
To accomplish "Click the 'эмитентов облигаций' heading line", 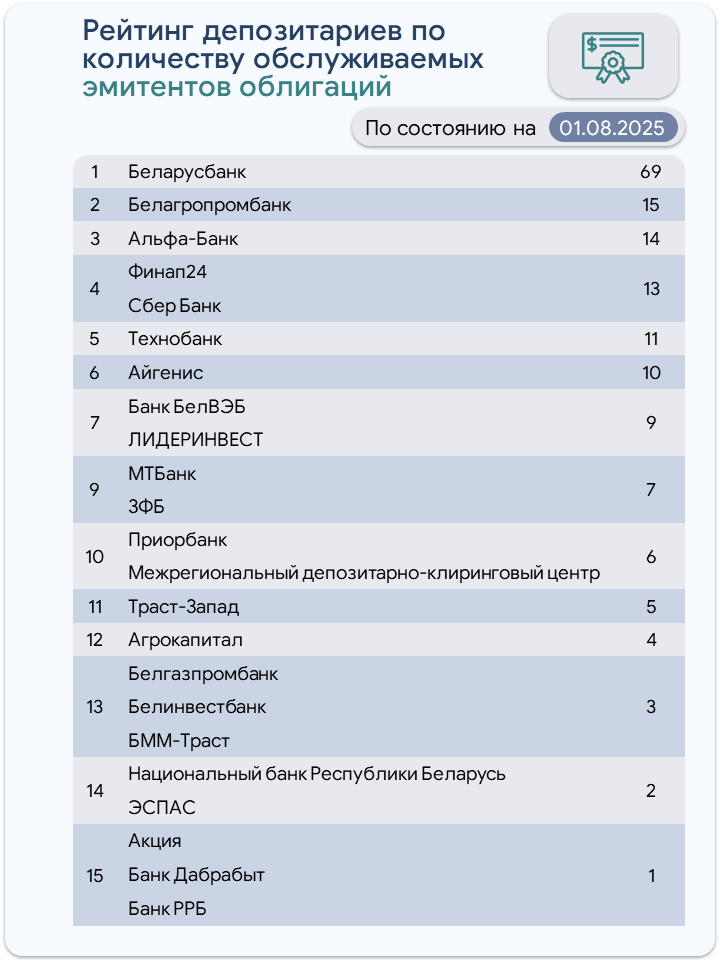I will (237, 88).
